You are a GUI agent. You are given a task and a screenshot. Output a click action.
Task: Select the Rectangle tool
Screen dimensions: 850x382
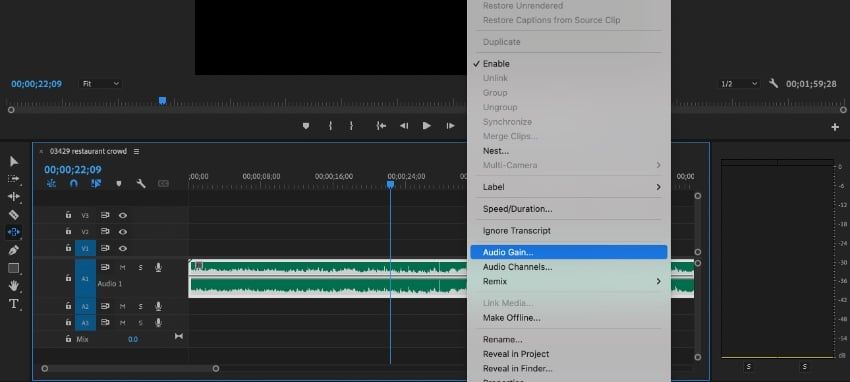tap(14, 268)
